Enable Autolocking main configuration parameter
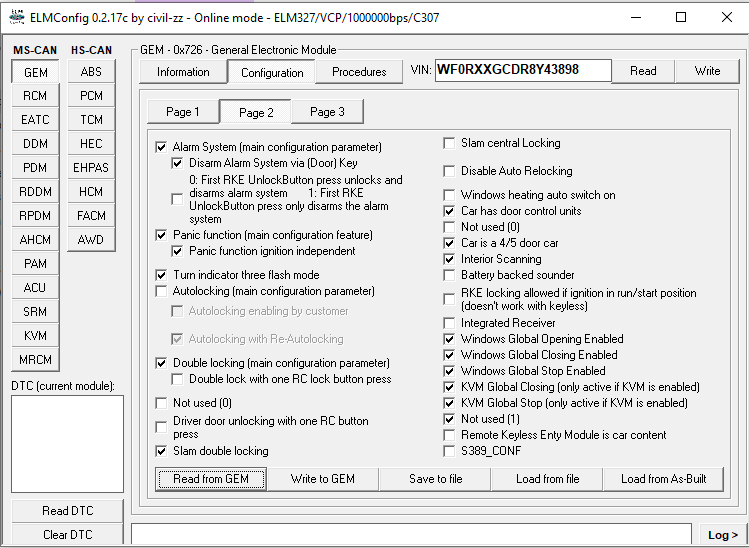Screen dimensions: 749x548 (x=162, y=291)
